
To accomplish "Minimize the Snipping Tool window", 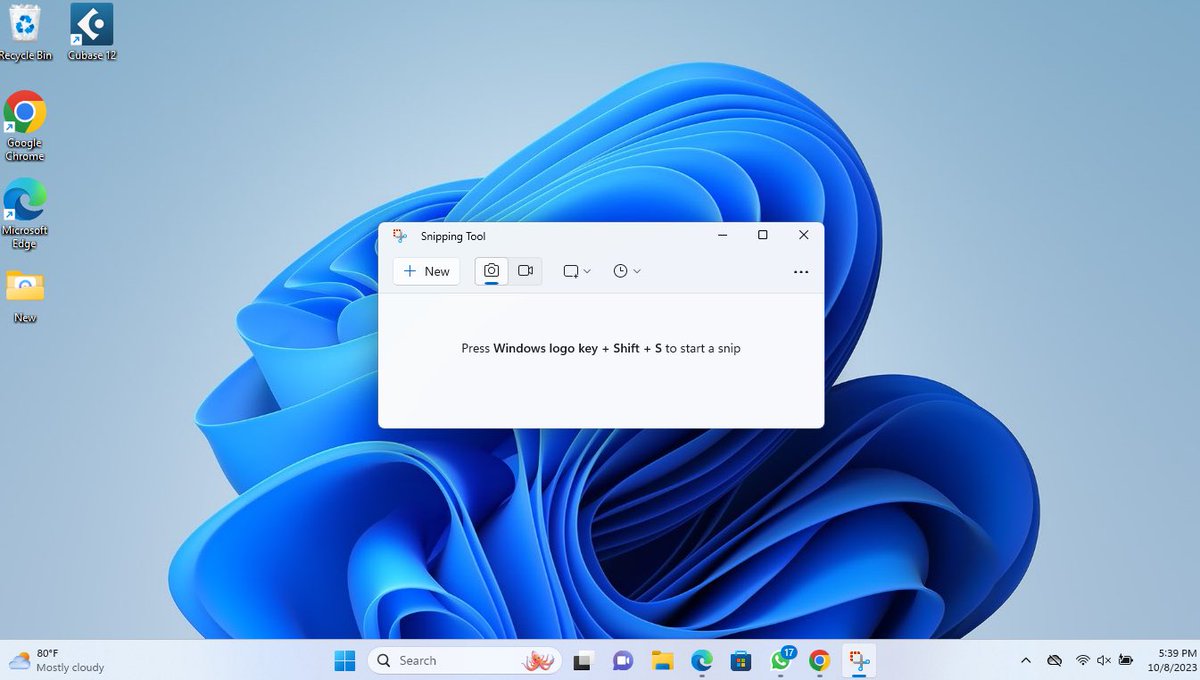I will coord(722,235).
